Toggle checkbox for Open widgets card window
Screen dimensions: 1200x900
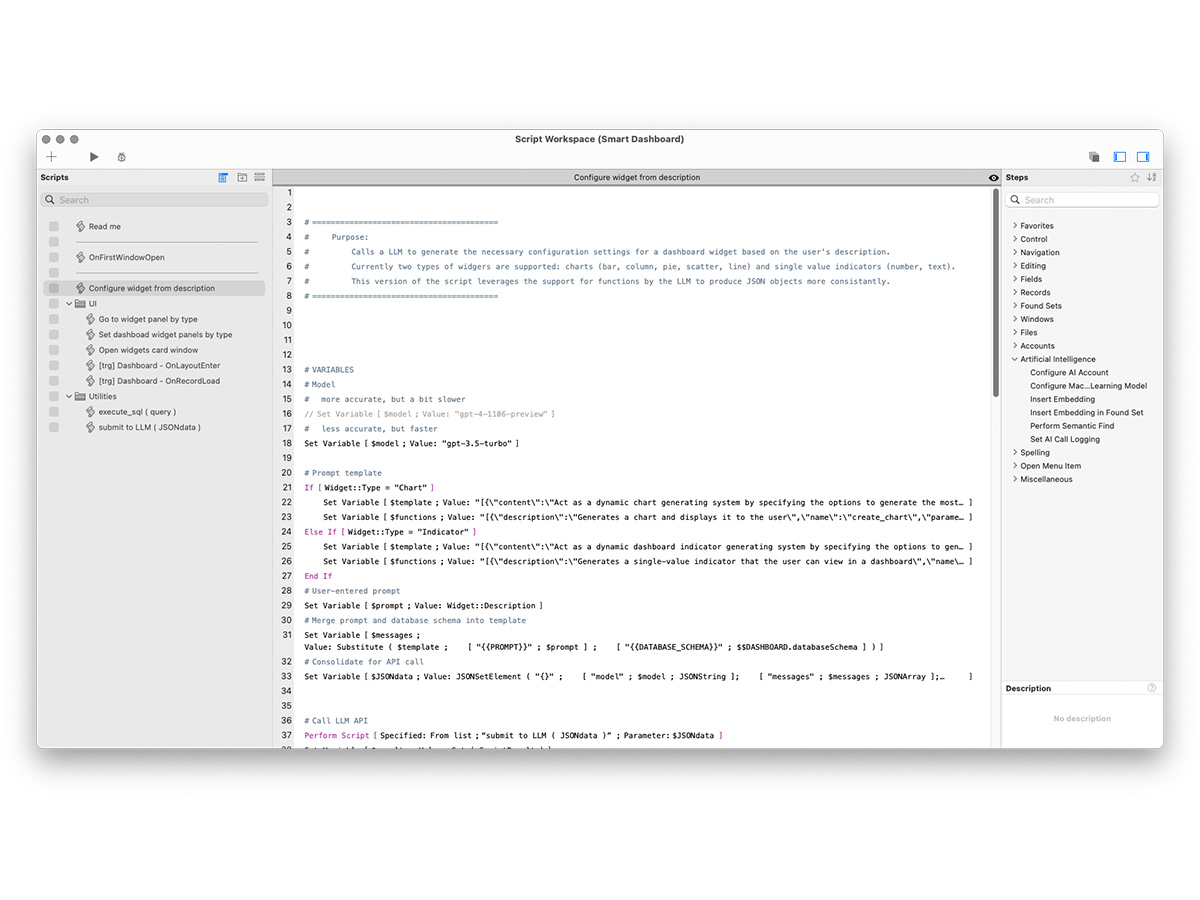click(x=54, y=350)
